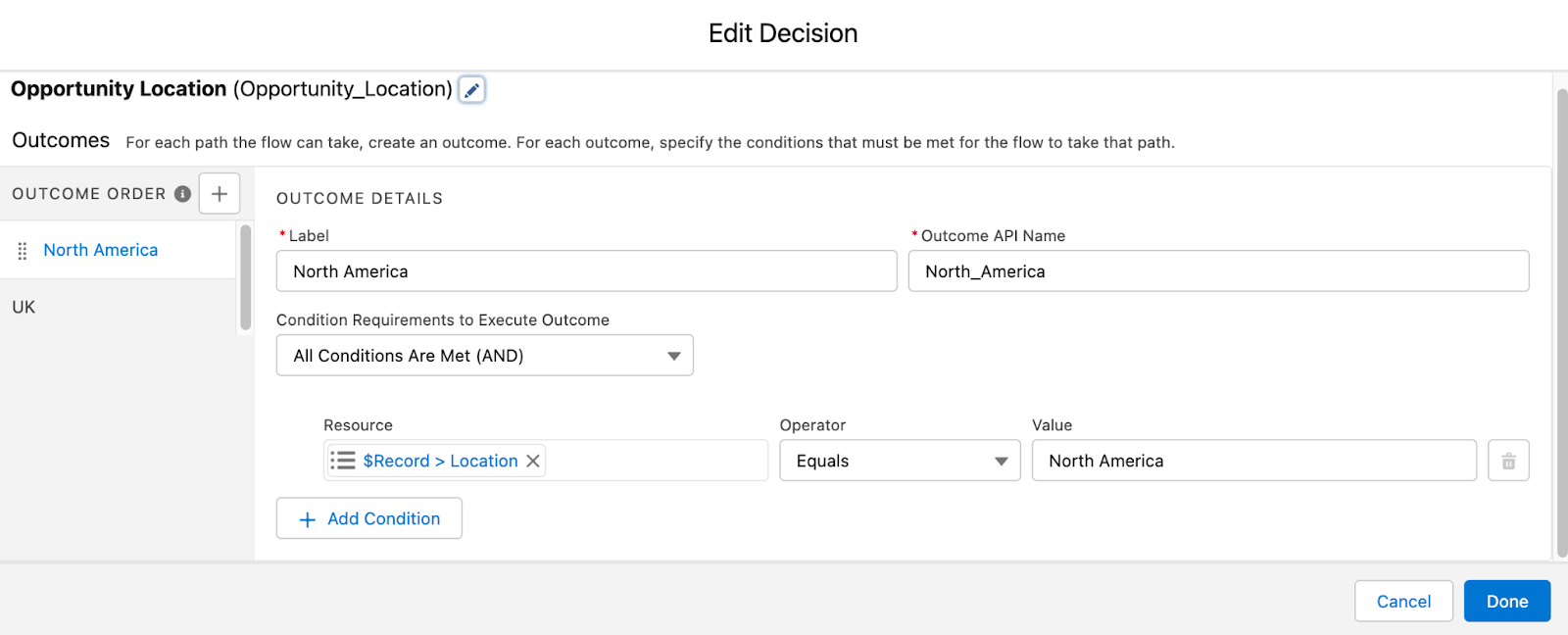
Task: Click the Outcome API Name field
Action: point(1218,271)
